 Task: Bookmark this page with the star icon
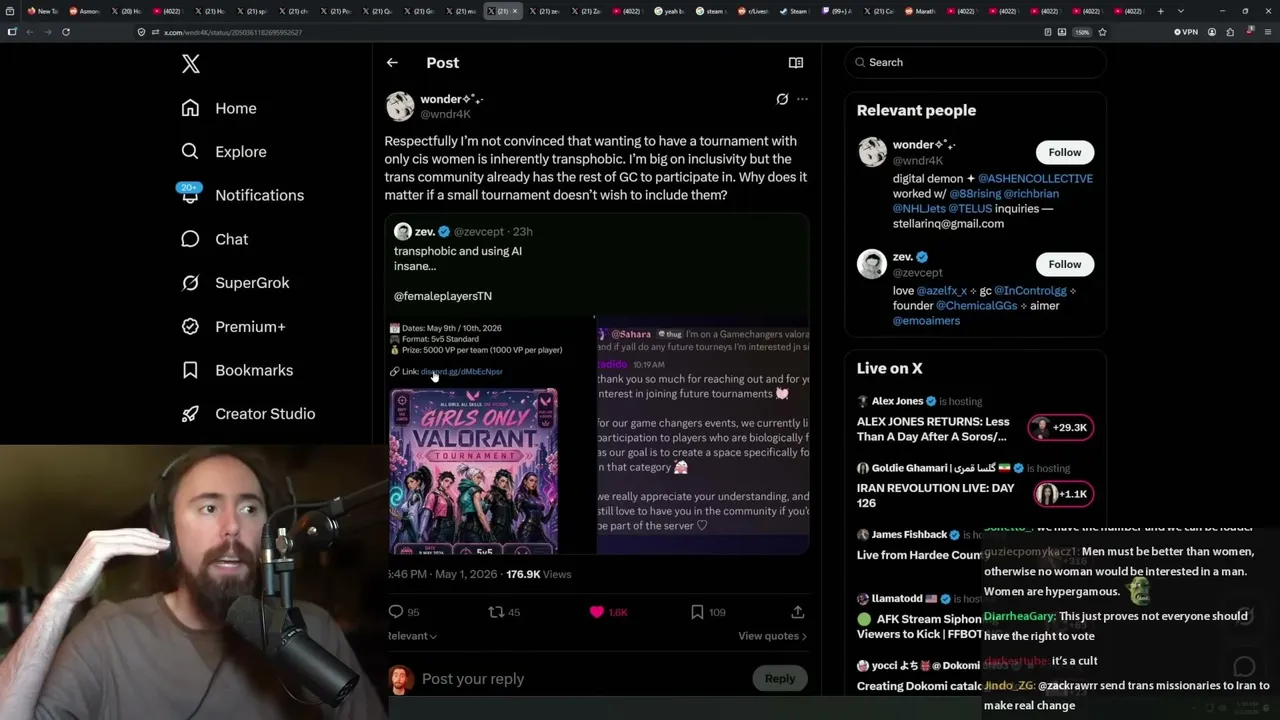point(1102,32)
